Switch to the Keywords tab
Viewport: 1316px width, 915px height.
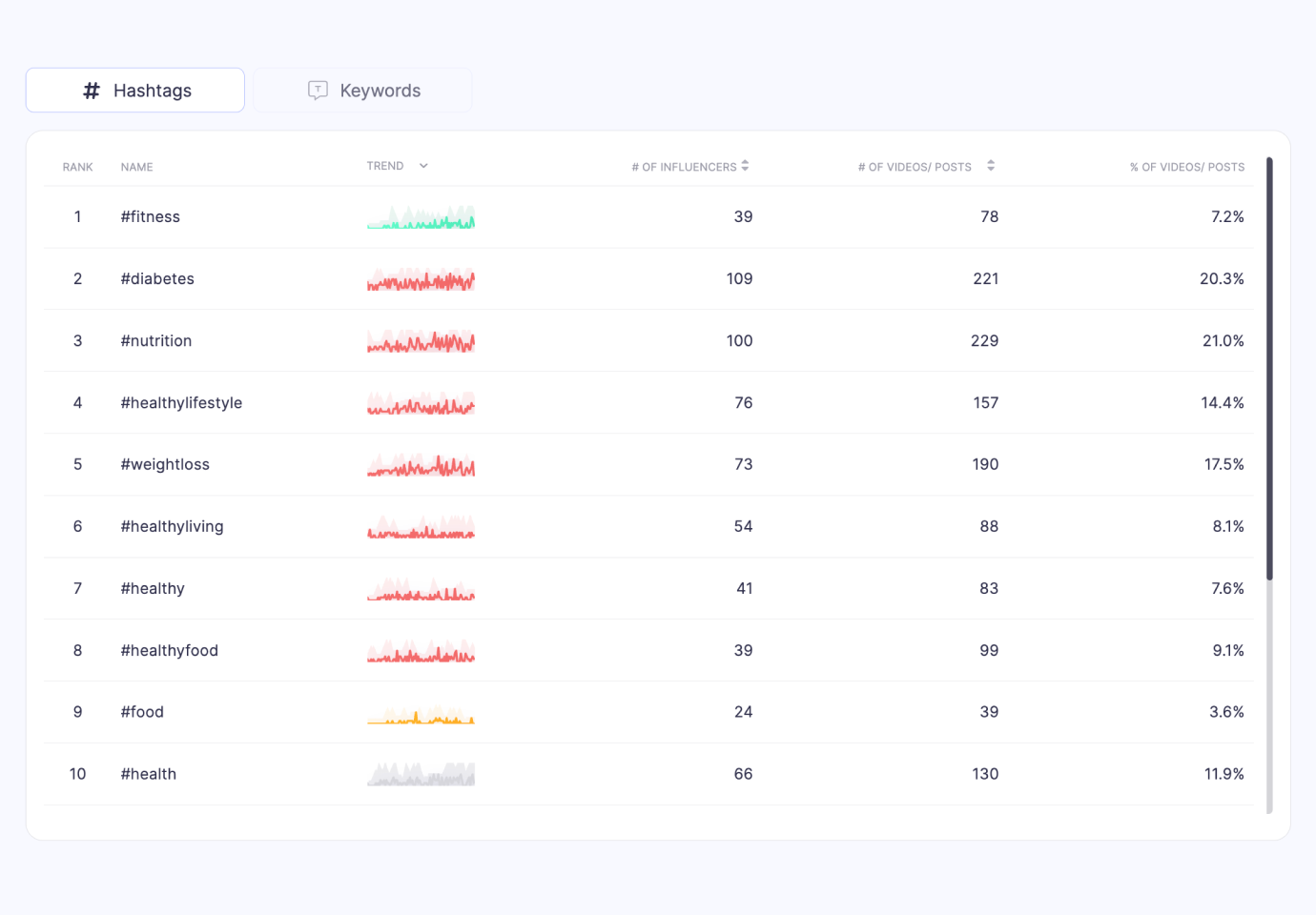pyautogui.click(x=363, y=91)
